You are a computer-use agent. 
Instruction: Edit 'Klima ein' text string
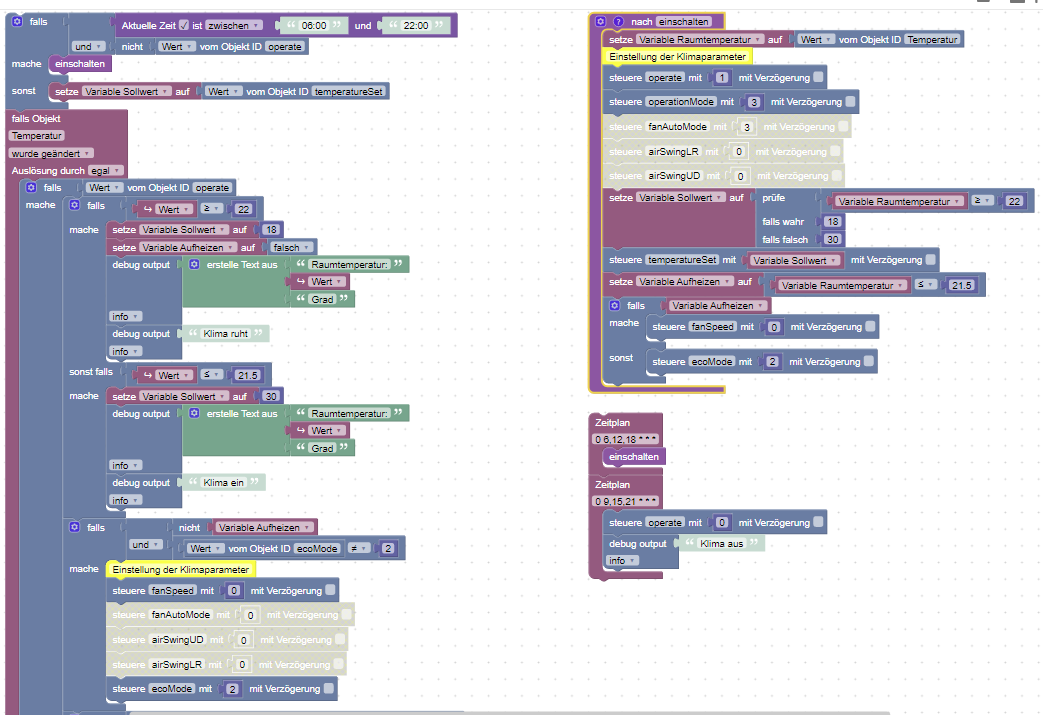point(224,482)
